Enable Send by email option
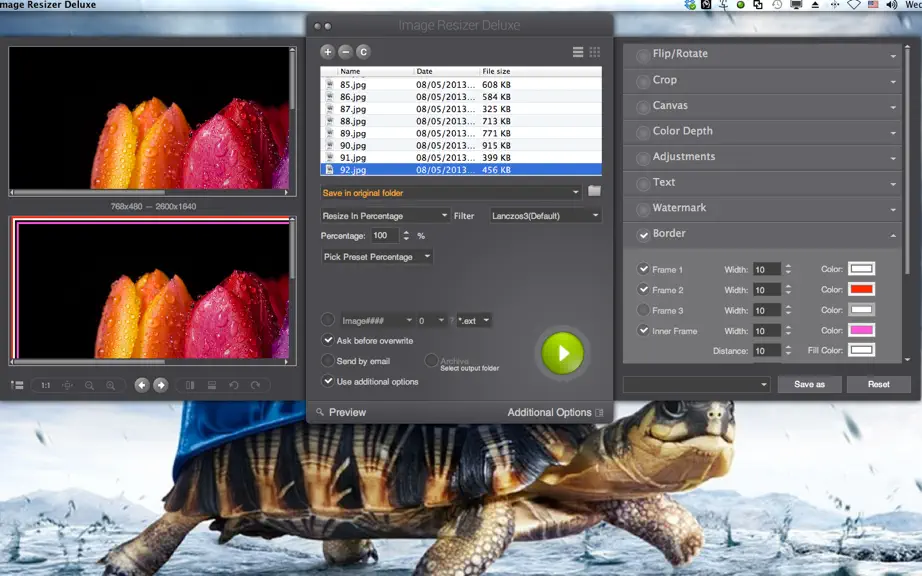This screenshot has height=576, width=922. 328,360
